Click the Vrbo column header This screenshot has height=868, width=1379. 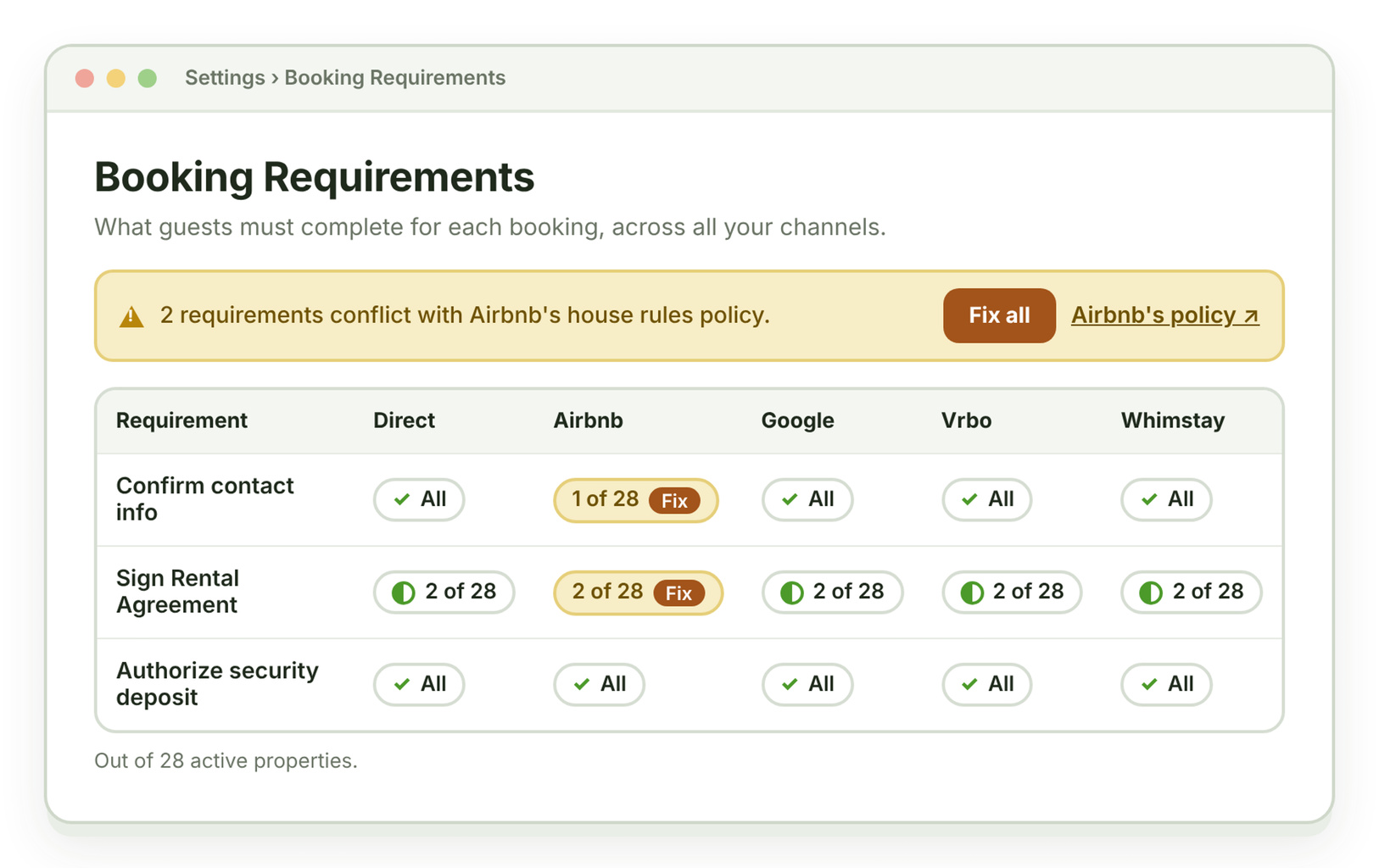pyautogui.click(x=966, y=420)
